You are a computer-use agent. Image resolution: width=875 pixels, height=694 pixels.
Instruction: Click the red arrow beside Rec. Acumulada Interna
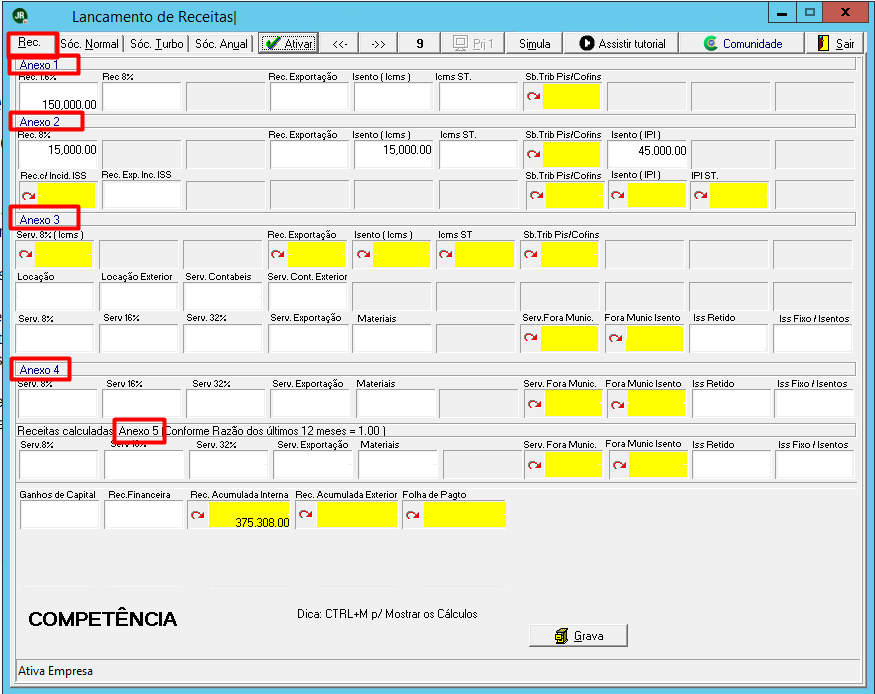[198, 515]
